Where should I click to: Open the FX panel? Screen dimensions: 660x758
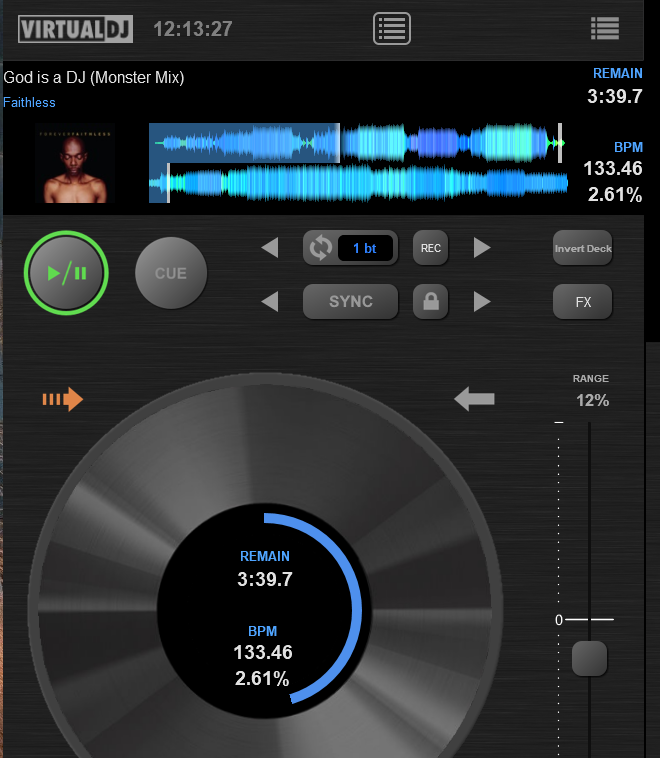(583, 302)
